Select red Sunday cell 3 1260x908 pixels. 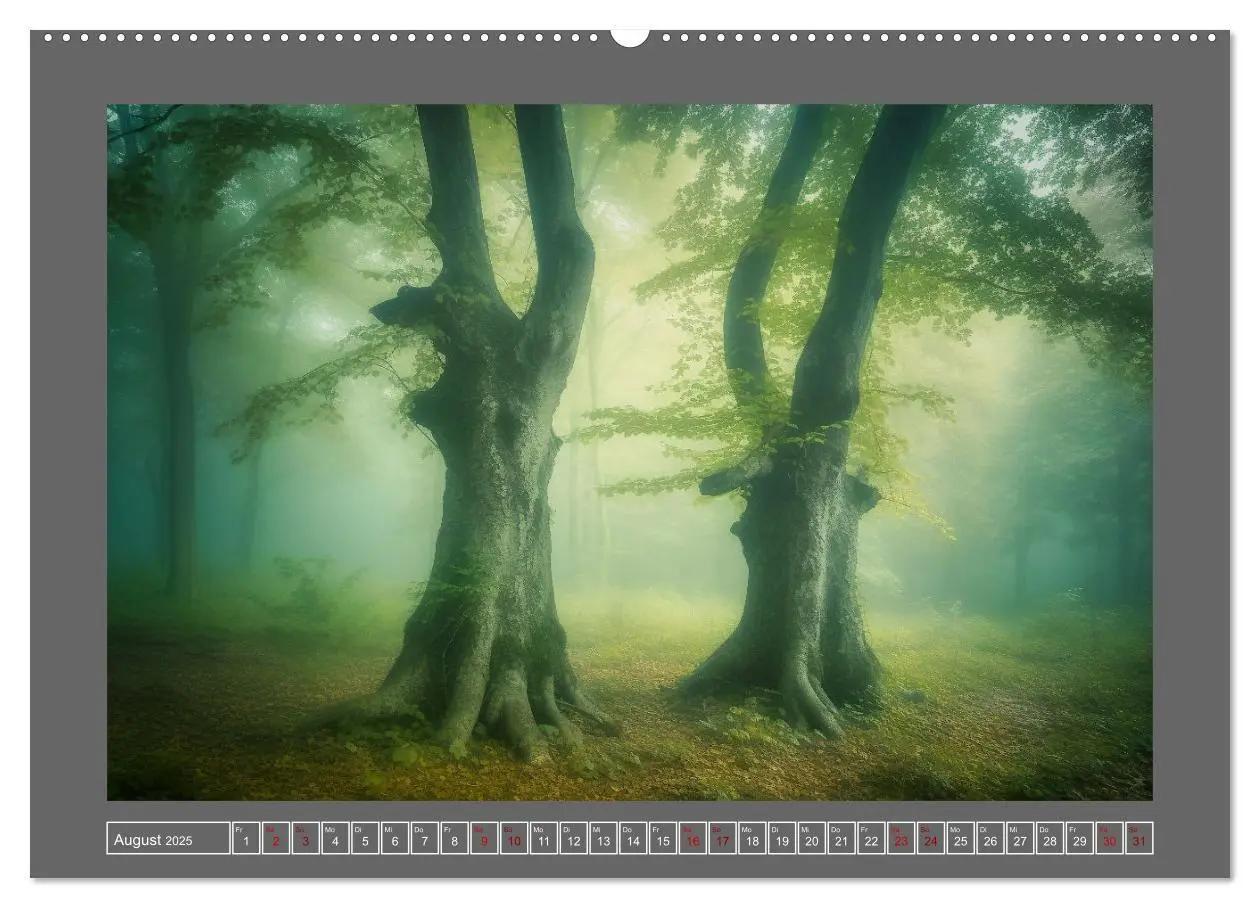[x=306, y=839]
